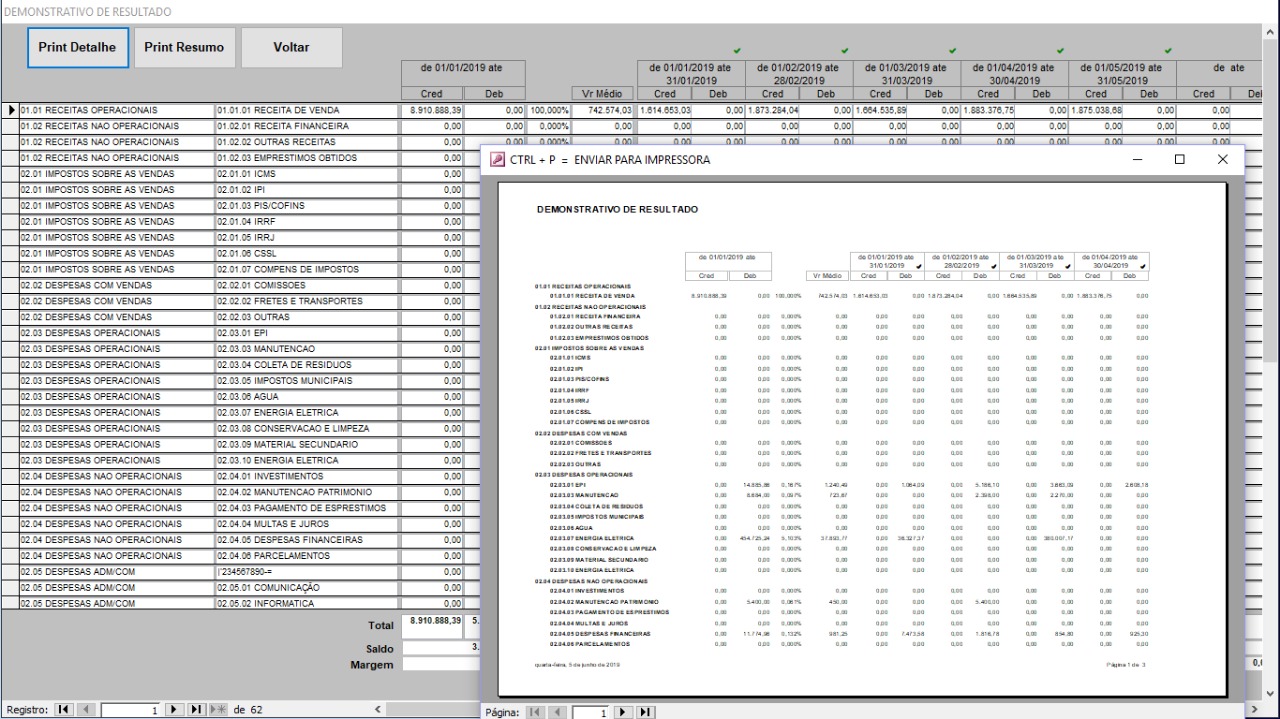Click 1.614.653,03 January Cred value
This screenshot has width=1280, height=719.
[664, 110]
